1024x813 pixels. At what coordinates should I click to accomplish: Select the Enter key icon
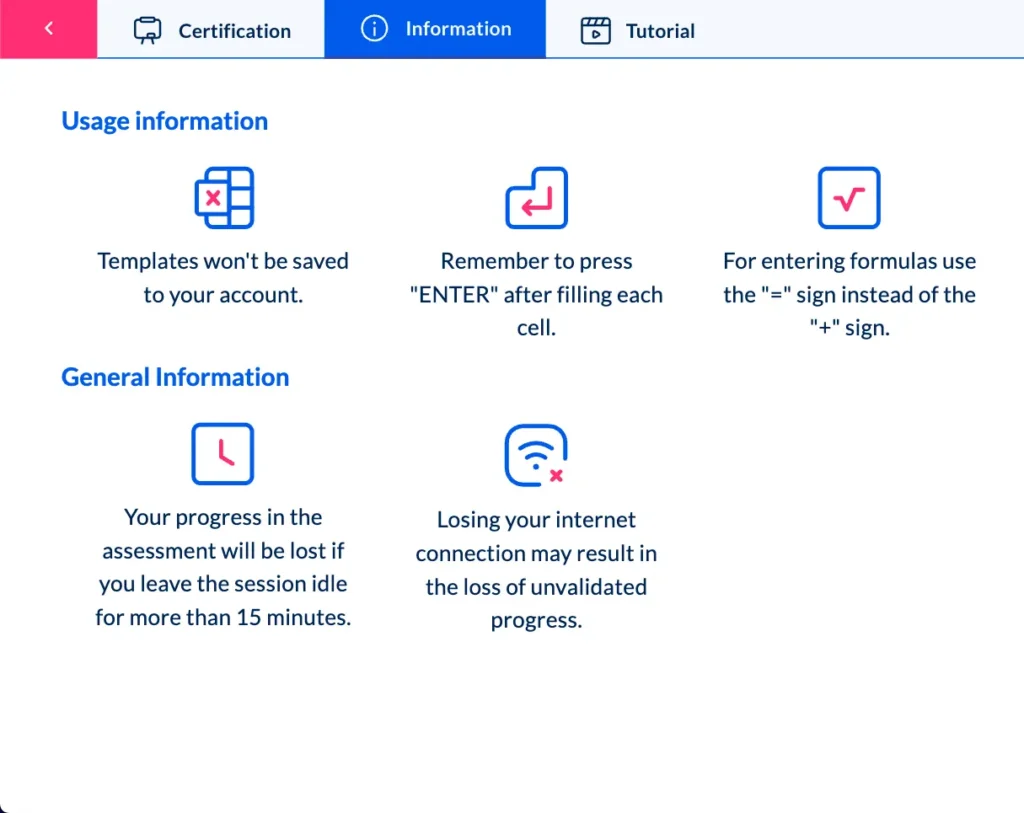pyautogui.click(x=536, y=197)
